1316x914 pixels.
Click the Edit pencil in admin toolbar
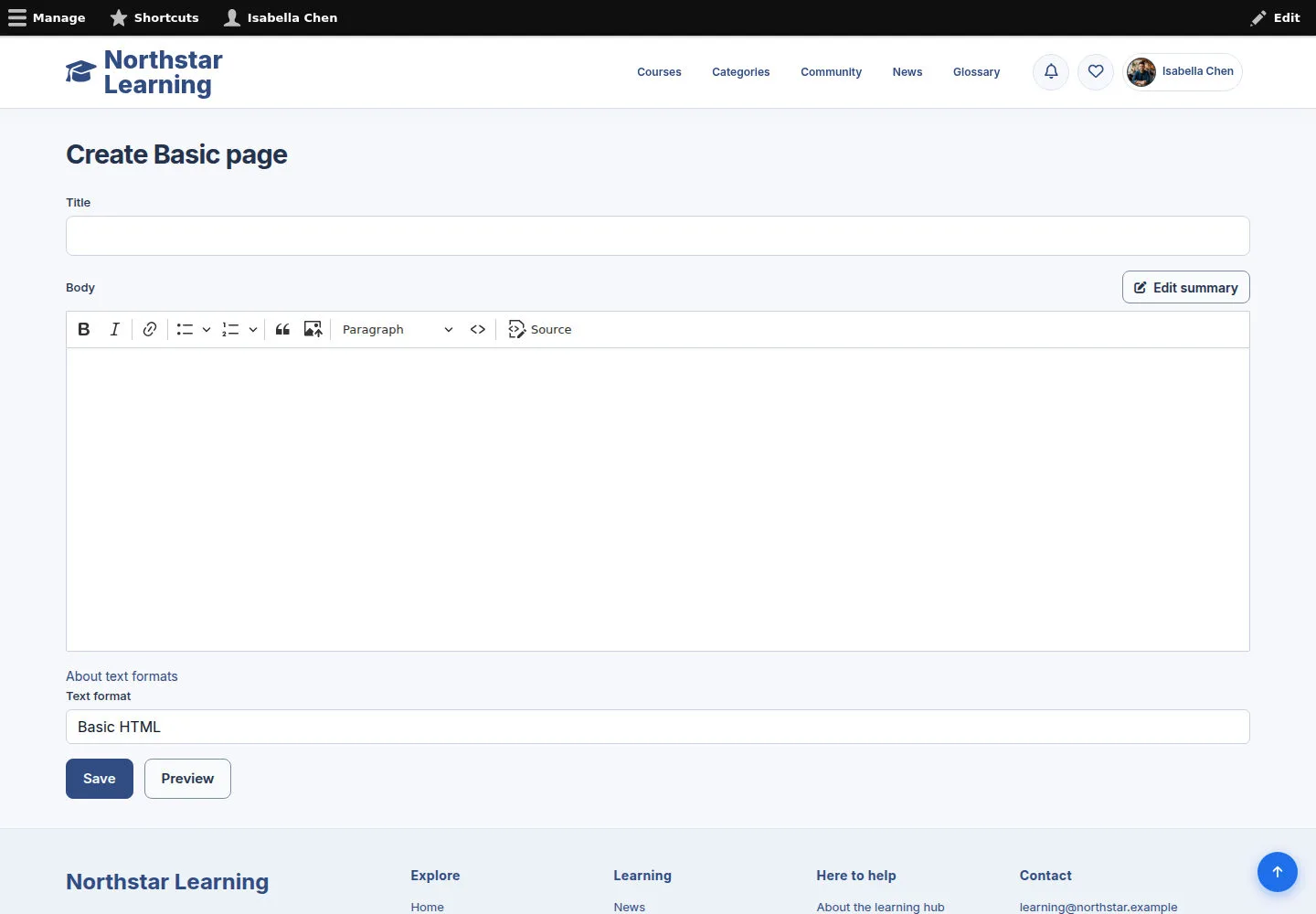1276,17
